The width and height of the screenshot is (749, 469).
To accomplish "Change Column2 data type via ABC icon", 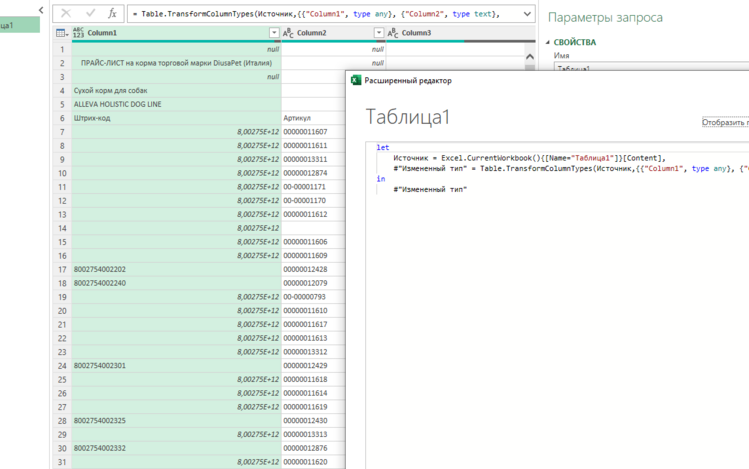I will 289,33.
